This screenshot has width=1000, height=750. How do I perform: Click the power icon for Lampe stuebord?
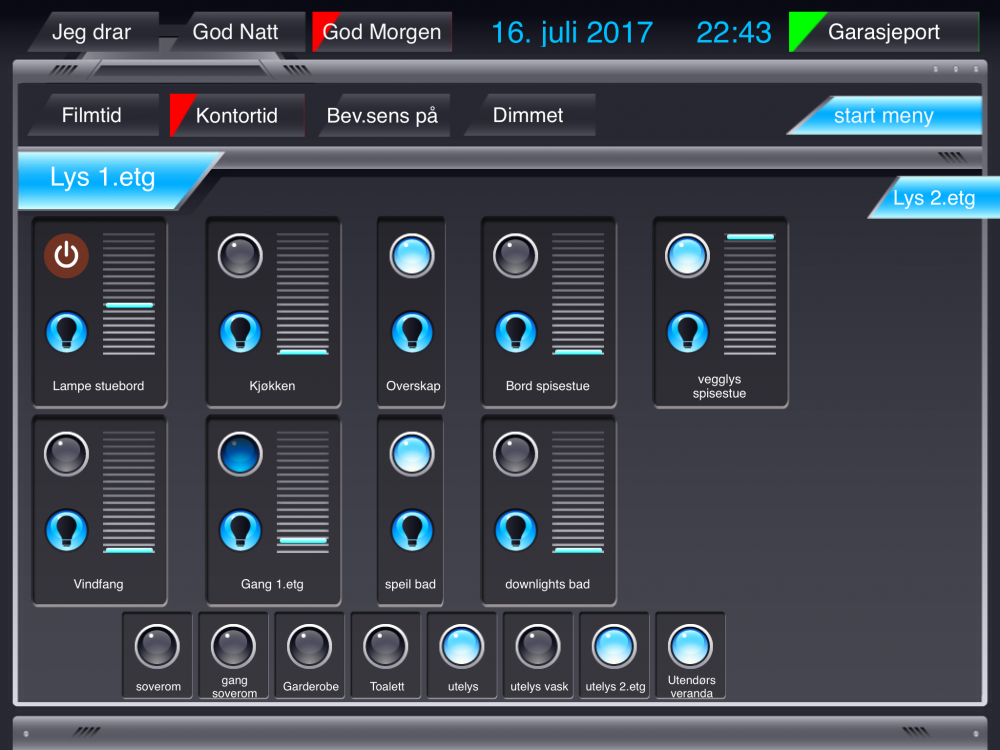pyautogui.click(x=66, y=256)
